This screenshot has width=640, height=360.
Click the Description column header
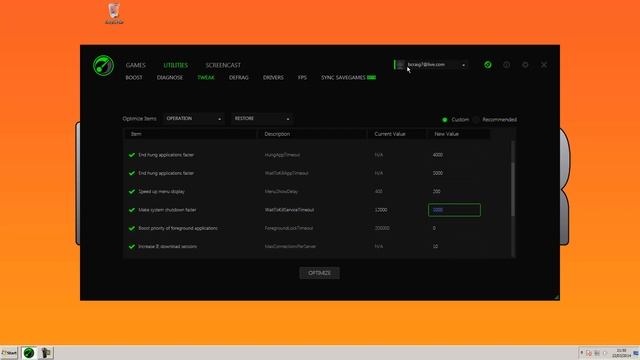[x=312, y=134]
